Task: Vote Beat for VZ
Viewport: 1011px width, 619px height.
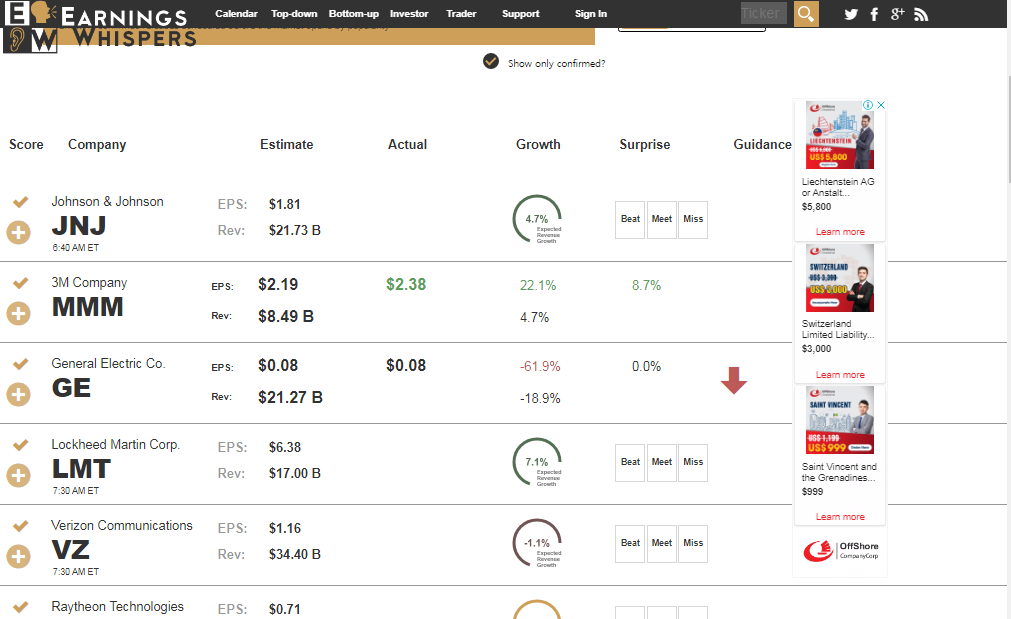Action: (630, 543)
